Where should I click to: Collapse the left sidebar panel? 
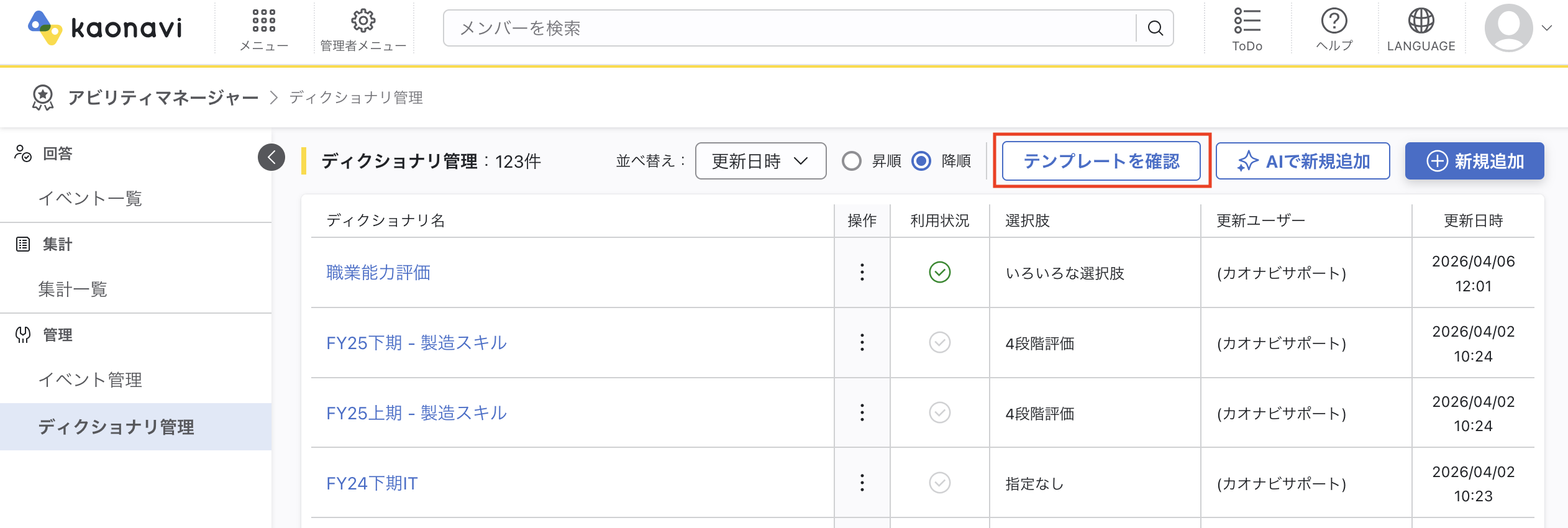271,157
